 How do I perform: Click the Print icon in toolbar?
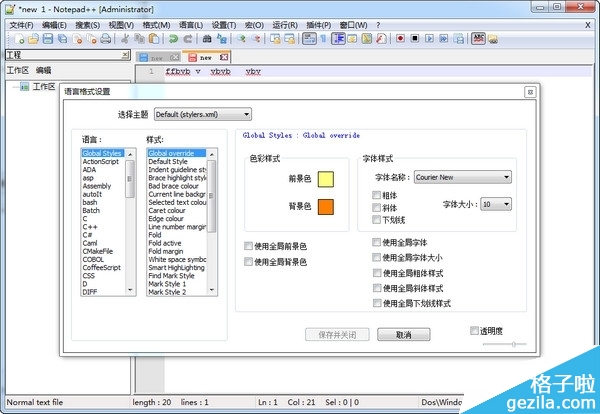pos(106,39)
